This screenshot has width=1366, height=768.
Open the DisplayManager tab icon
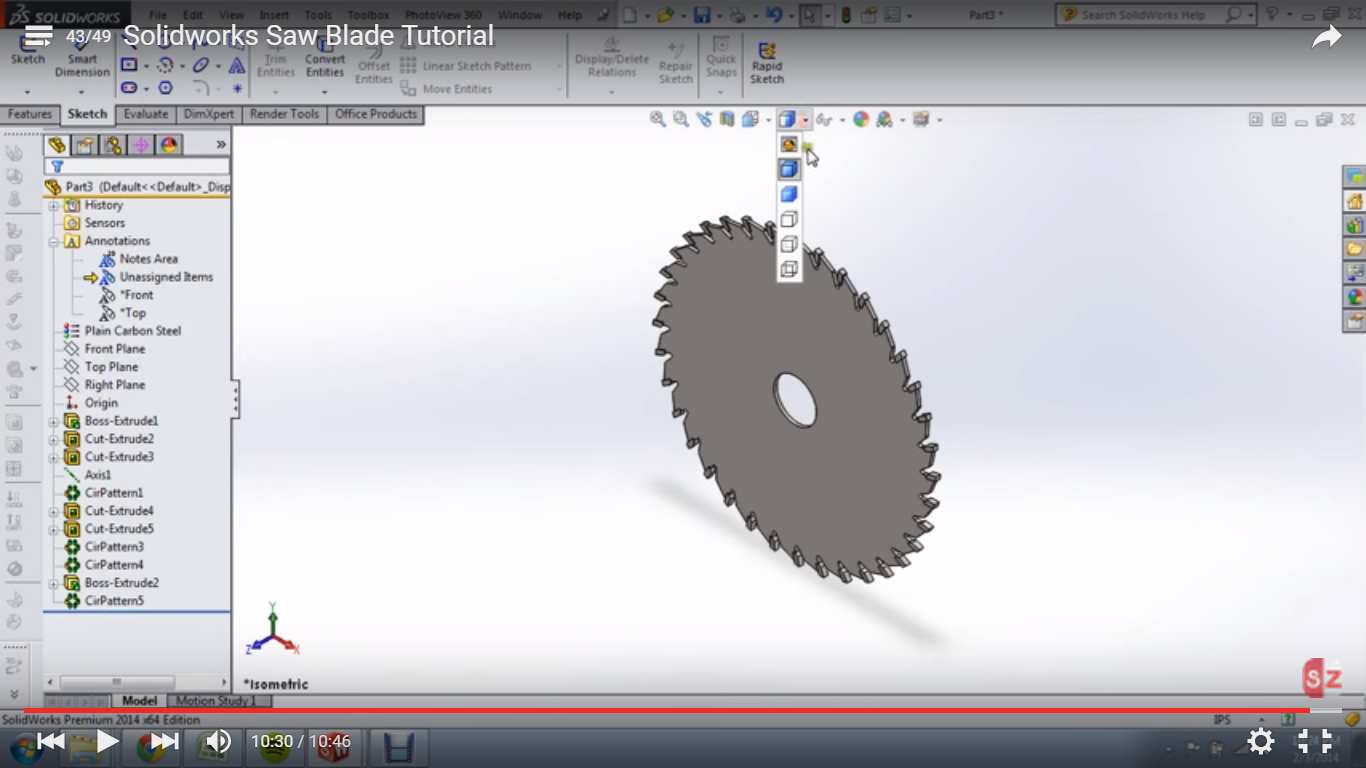click(169, 145)
